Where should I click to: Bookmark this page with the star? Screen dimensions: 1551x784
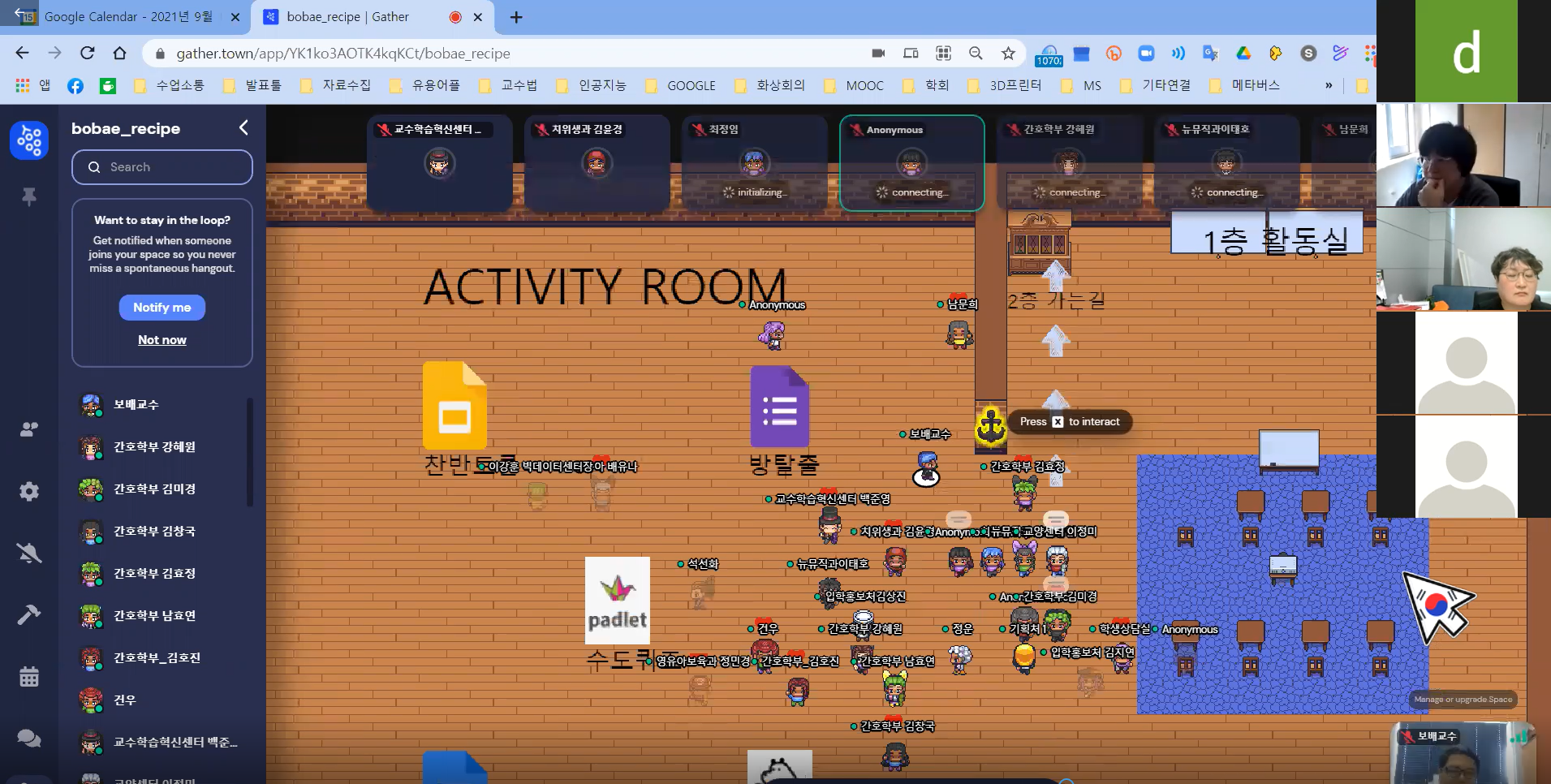1008,53
